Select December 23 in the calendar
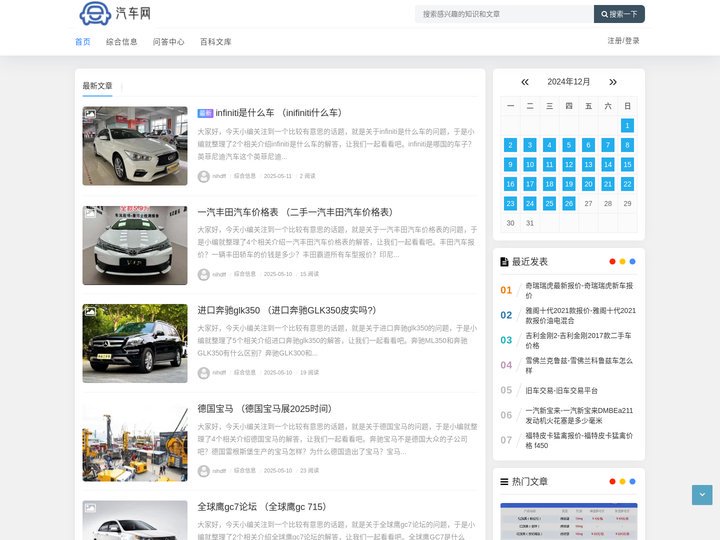Image resolution: width=720 pixels, height=540 pixels. (x=510, y=203)
